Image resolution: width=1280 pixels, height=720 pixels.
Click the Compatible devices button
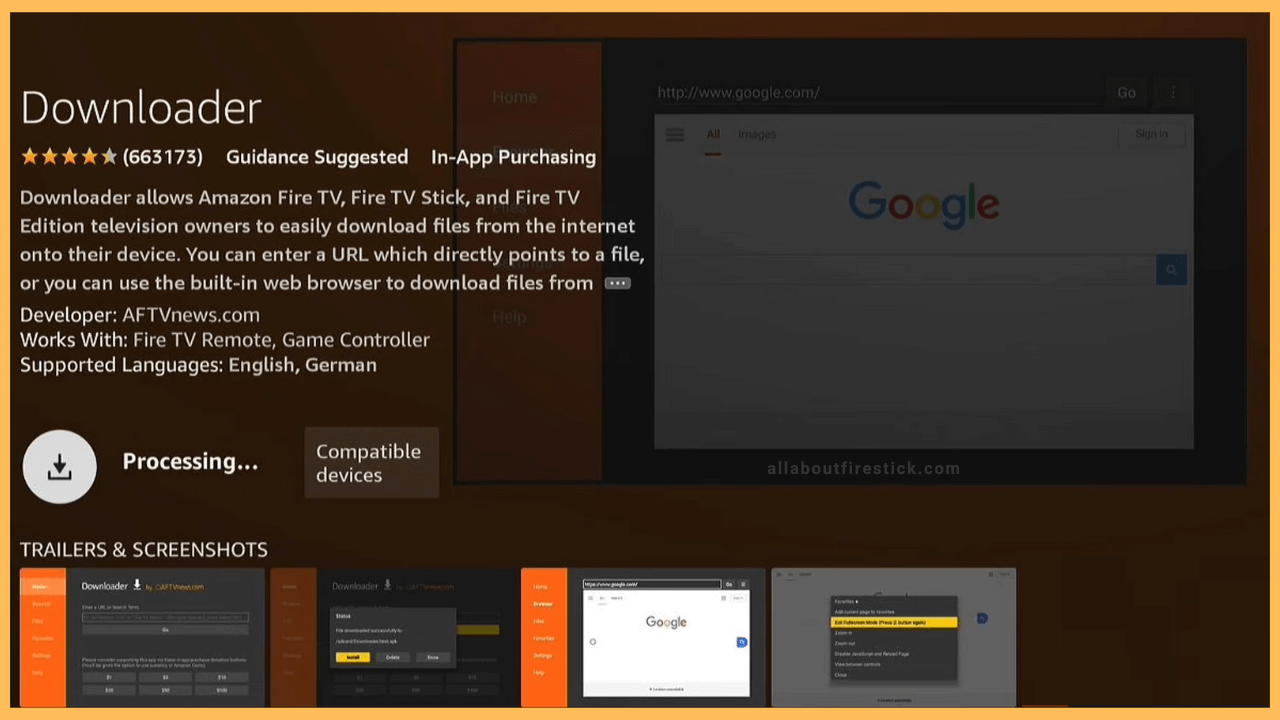371,462
